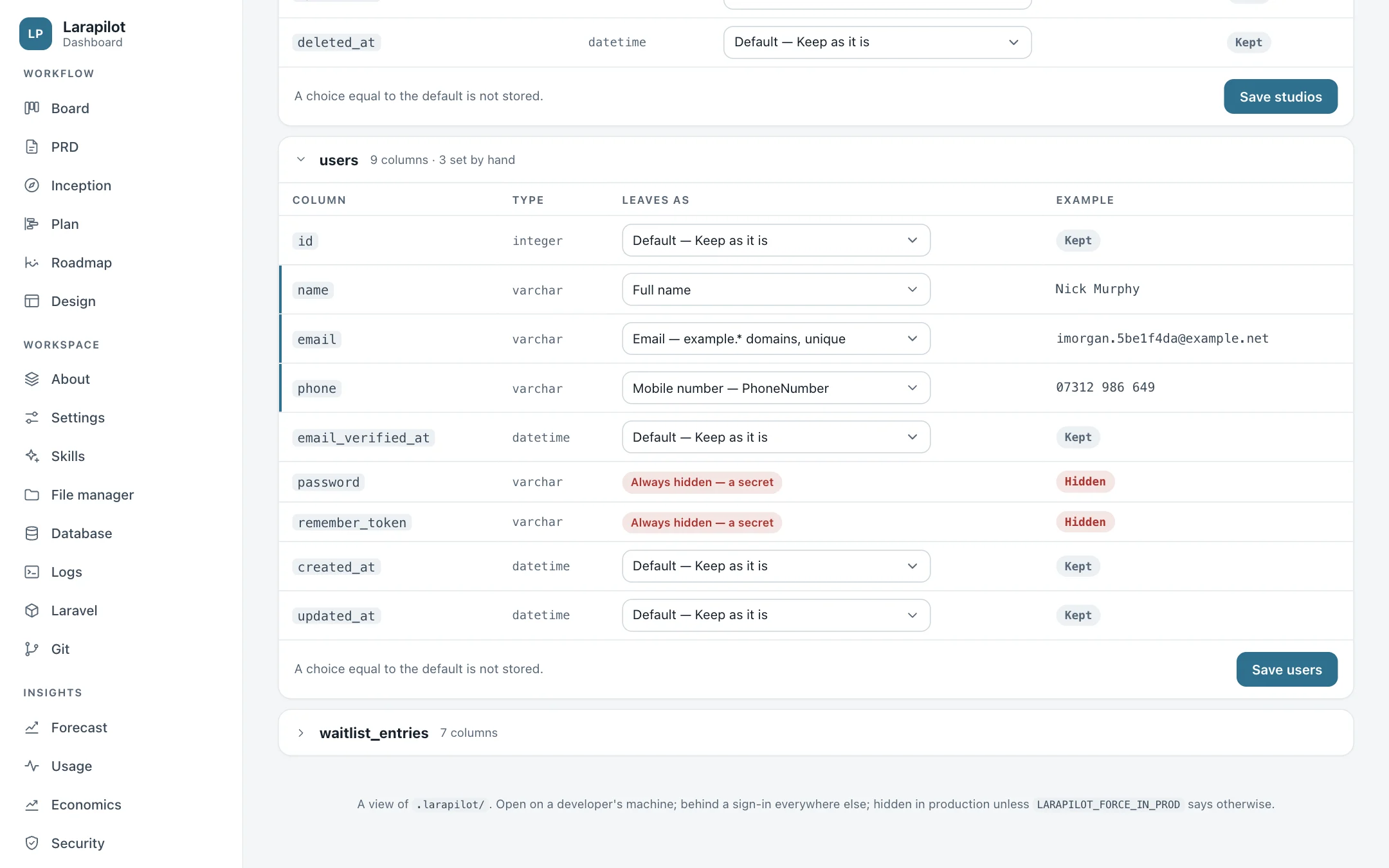Open the name column Full name dropdown
The width and height of the screenshot is (1389, 868).
coord(776,289)
